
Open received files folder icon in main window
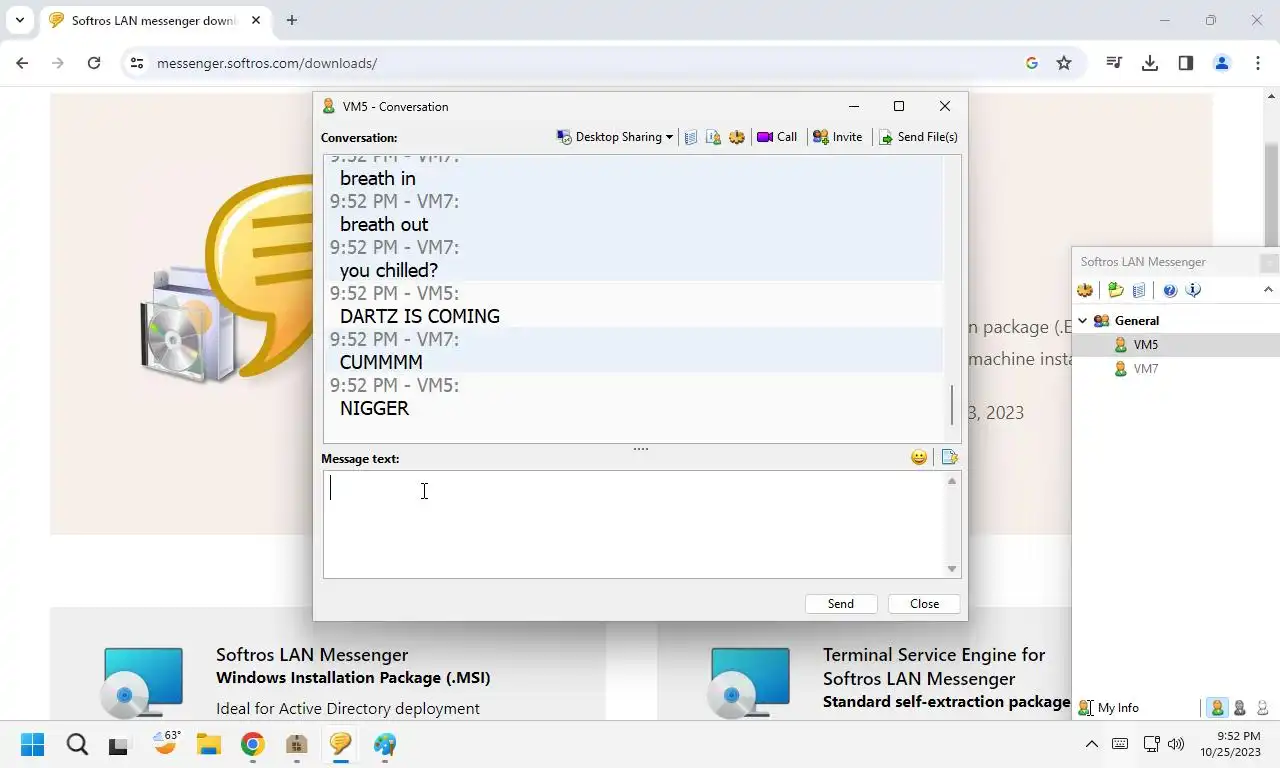1116,290
